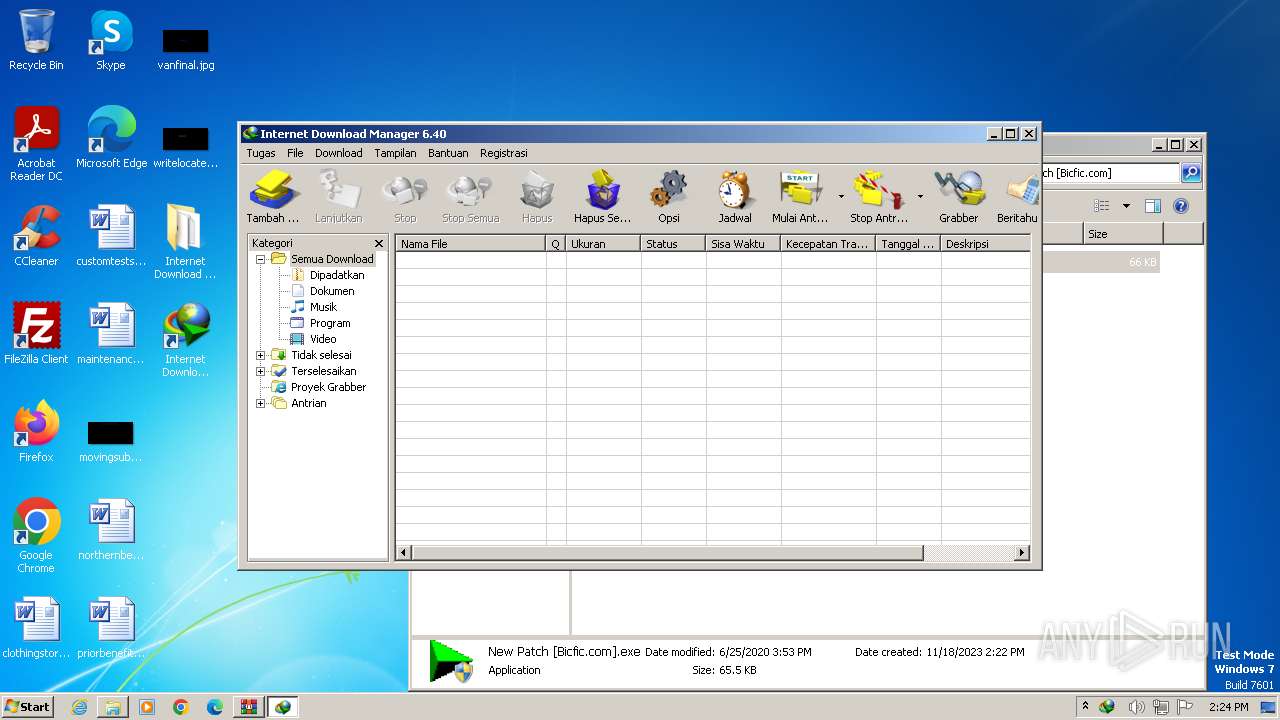Open Windows Media Player taskbar icon
This screenshot has height=720, width=1280.
pyautogui.click(x=147, y=707)
